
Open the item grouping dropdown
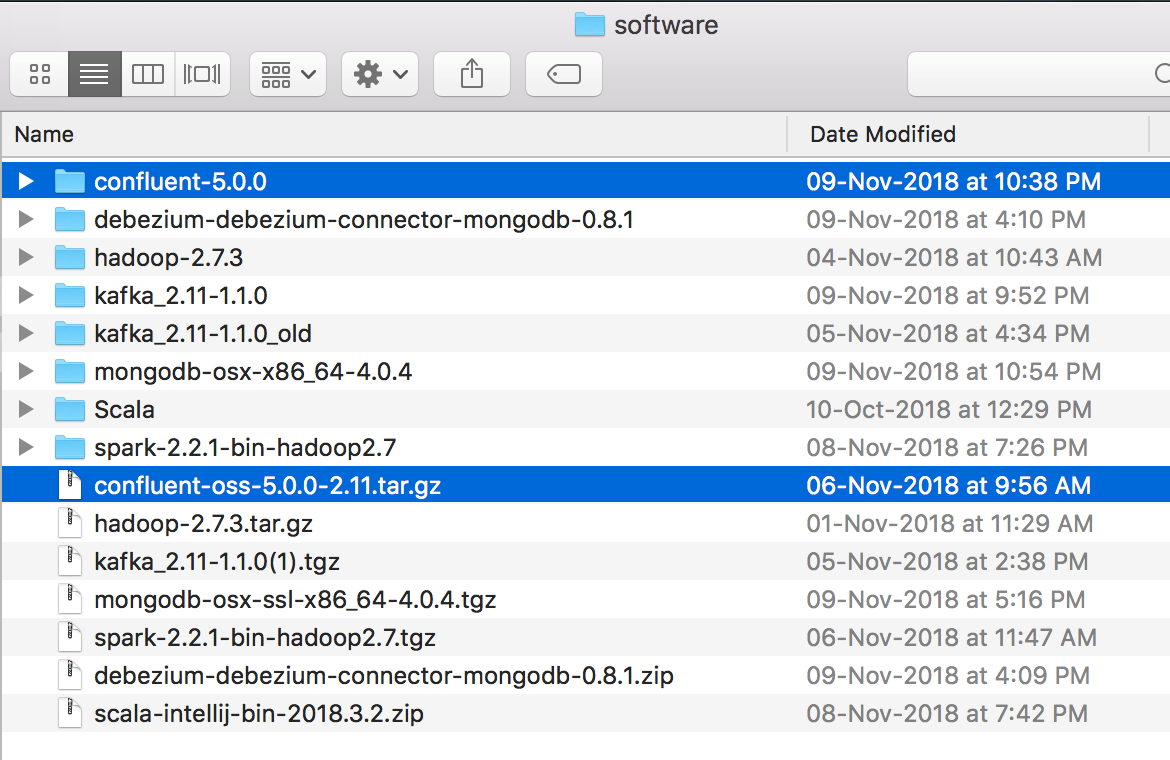click(287, 73)
